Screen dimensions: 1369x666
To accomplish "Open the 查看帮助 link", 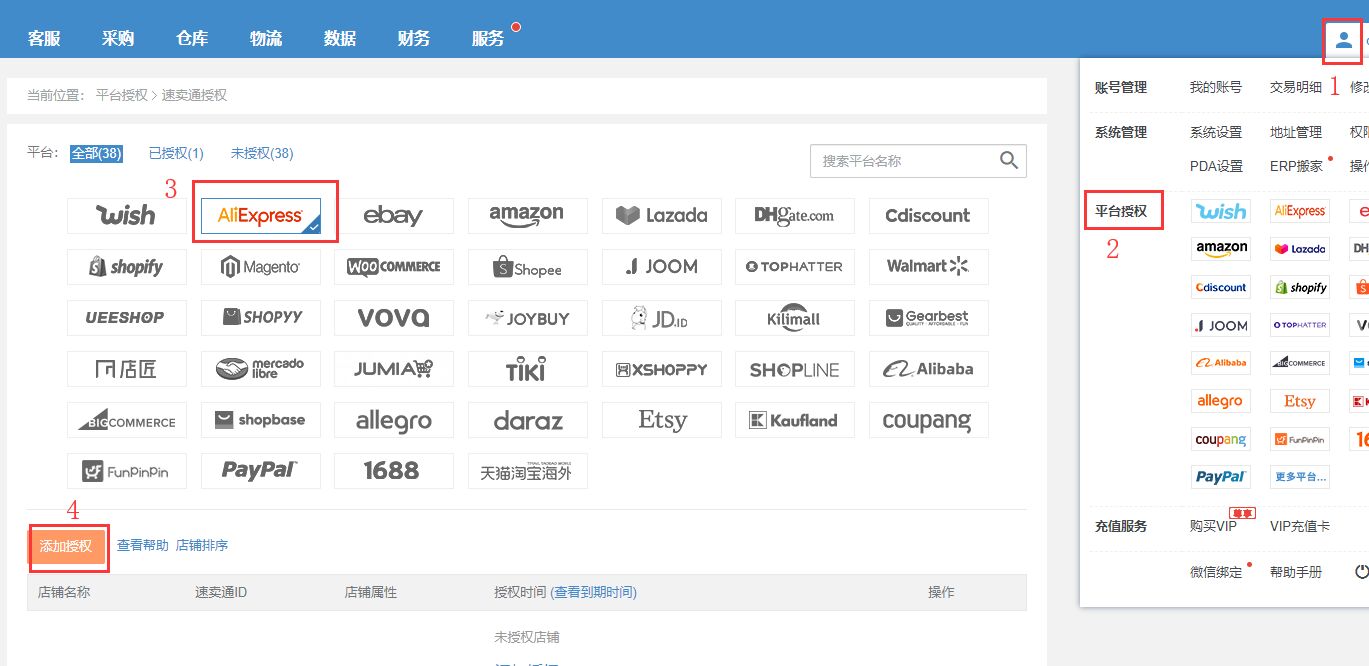I will pyautogui.click(x=143, y=545).
